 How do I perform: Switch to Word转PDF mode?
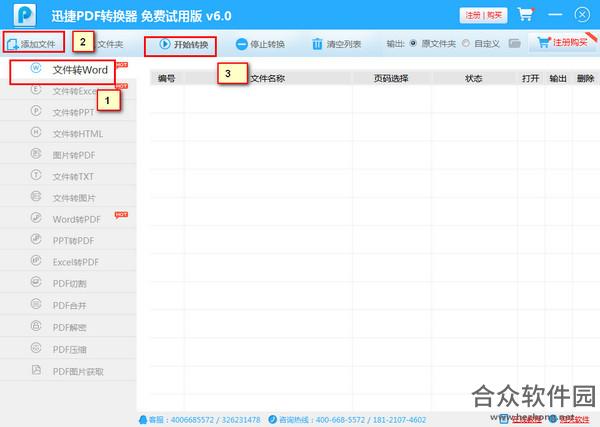pos(68,218)
